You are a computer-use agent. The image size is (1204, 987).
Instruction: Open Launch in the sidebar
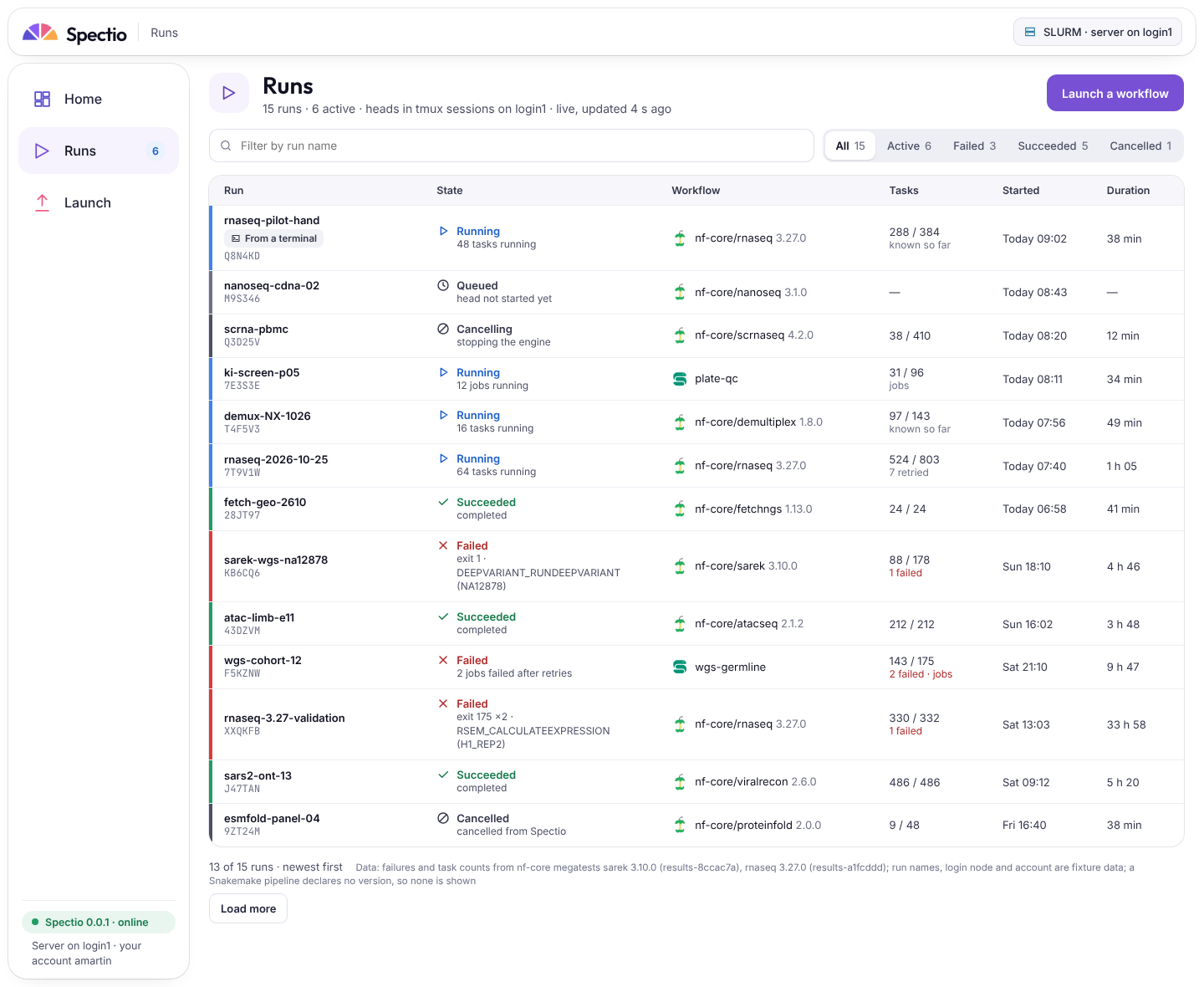pyautogui.click(x=99, y=202)
